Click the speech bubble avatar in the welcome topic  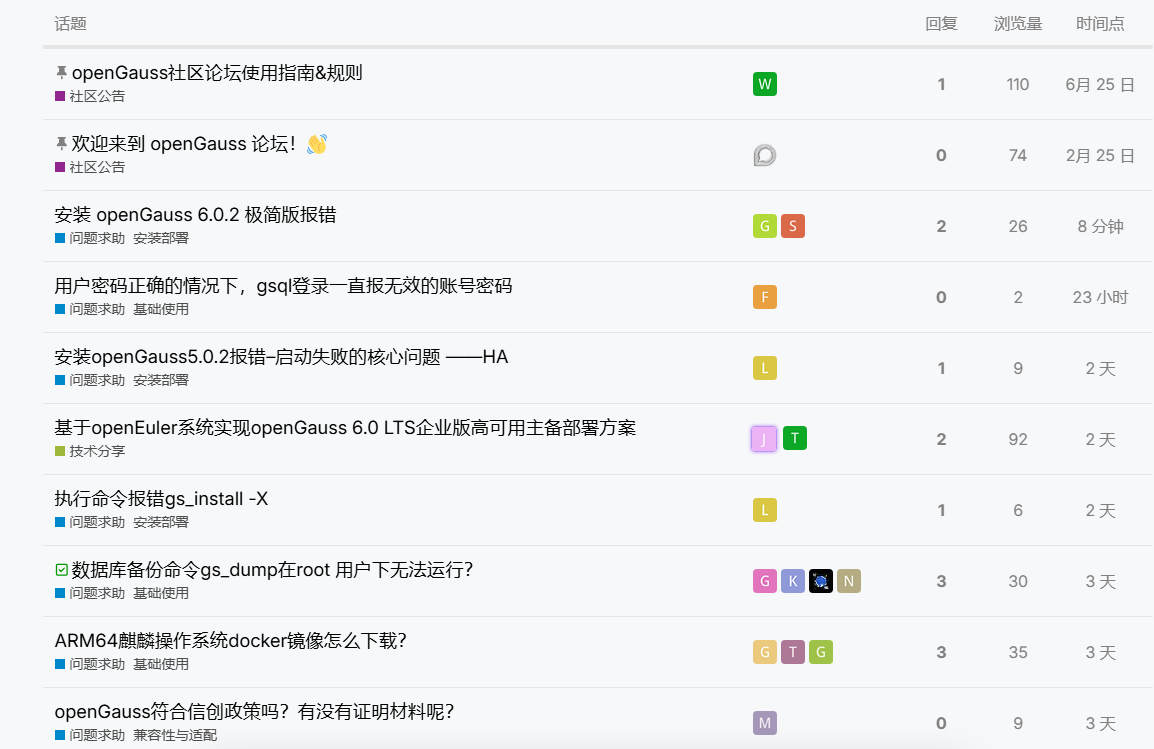click(764, 155)
